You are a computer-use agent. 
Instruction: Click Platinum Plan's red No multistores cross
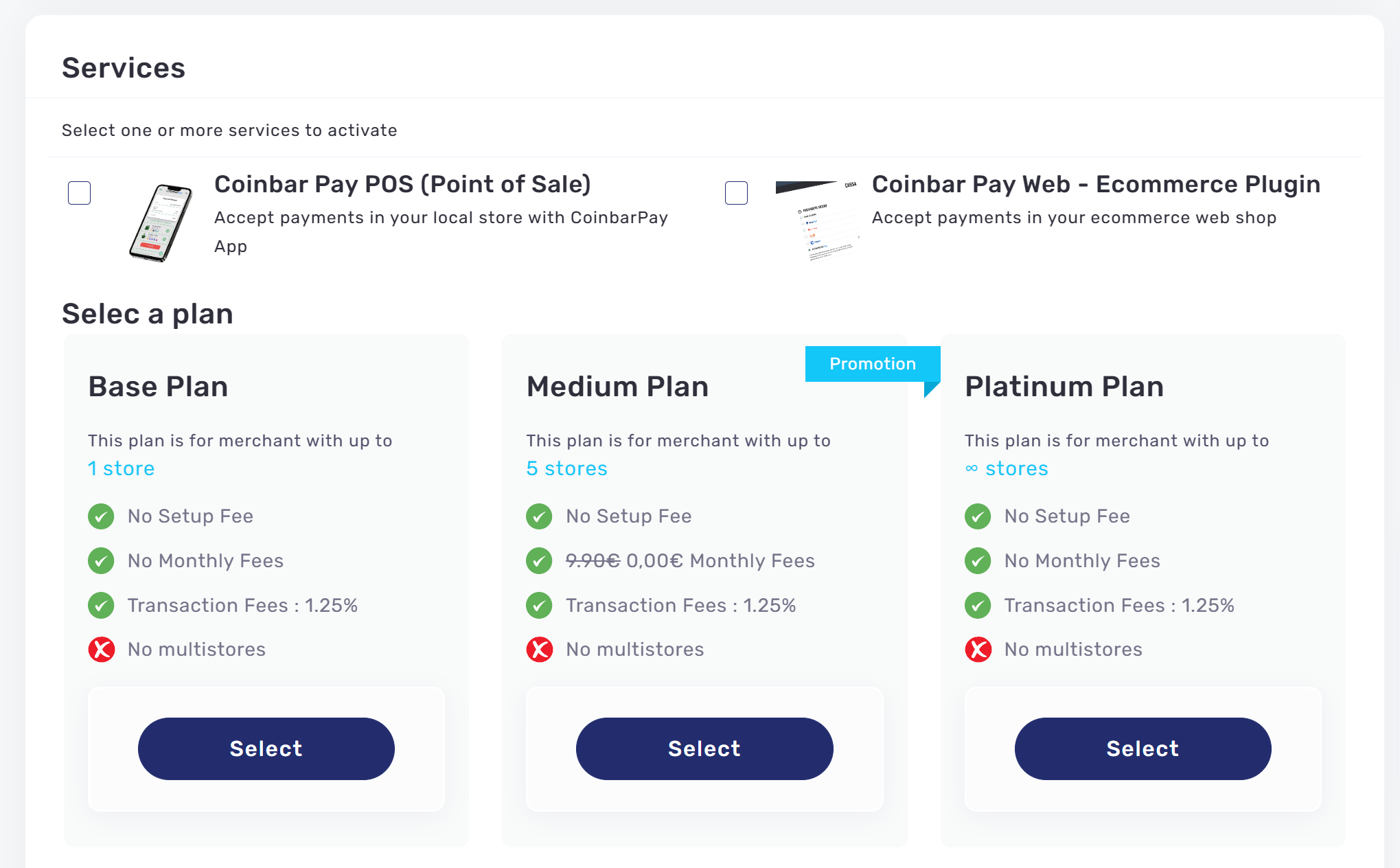tap(978, 650)
